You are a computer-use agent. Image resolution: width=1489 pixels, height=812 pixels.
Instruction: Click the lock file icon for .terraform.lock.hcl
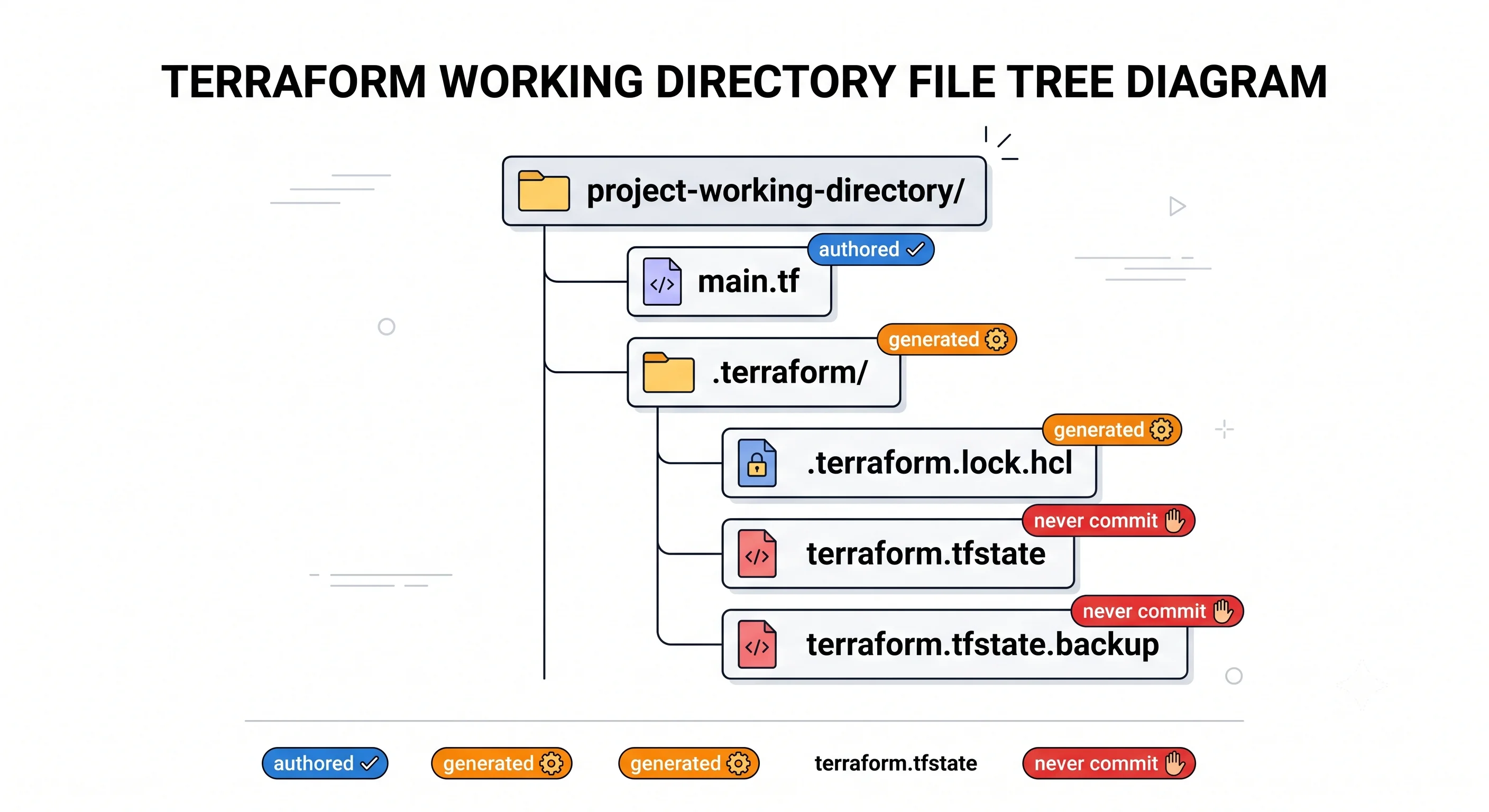point(757,463)
